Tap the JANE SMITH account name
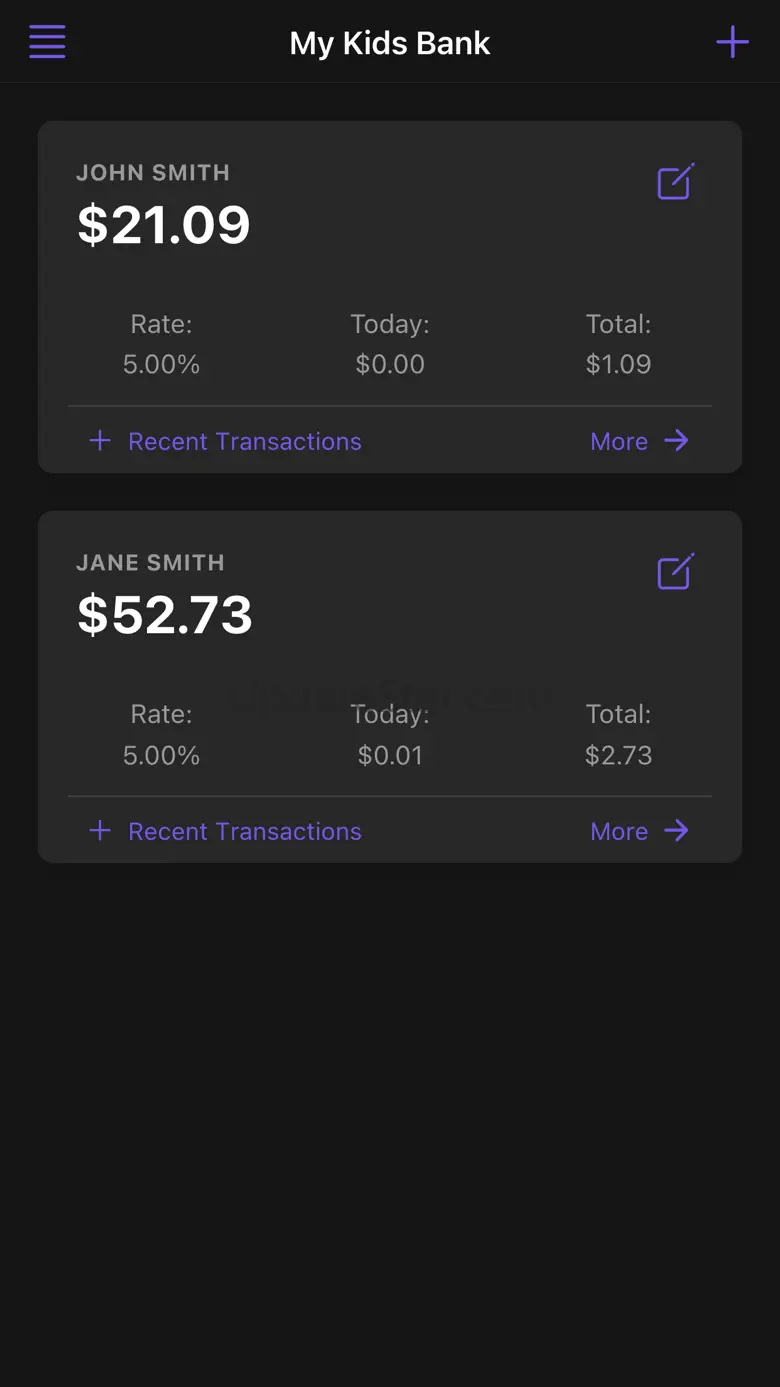The height and width of the screenshot is (1387, 780). 150,563
